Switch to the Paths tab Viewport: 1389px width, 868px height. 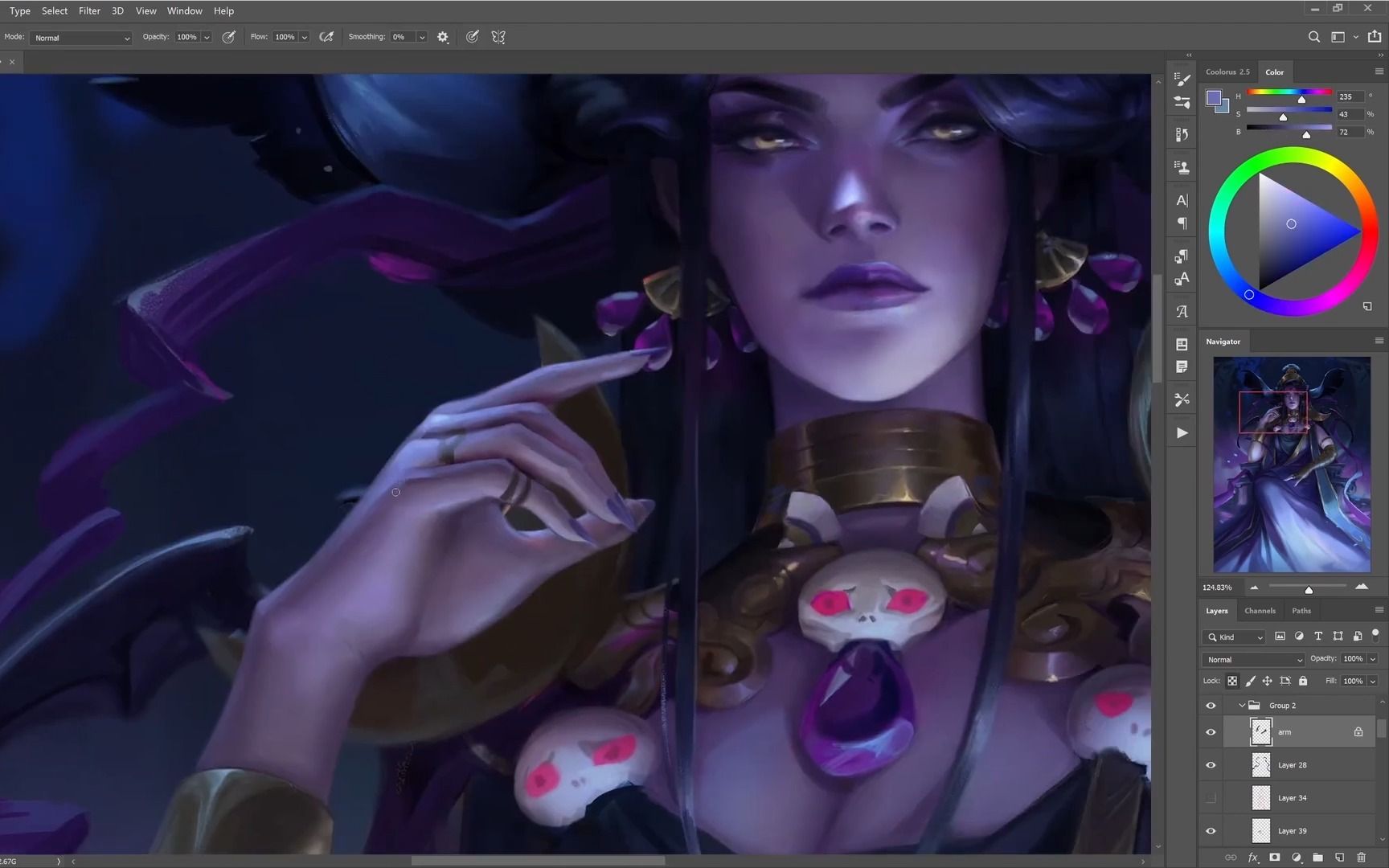point(1301,611)
